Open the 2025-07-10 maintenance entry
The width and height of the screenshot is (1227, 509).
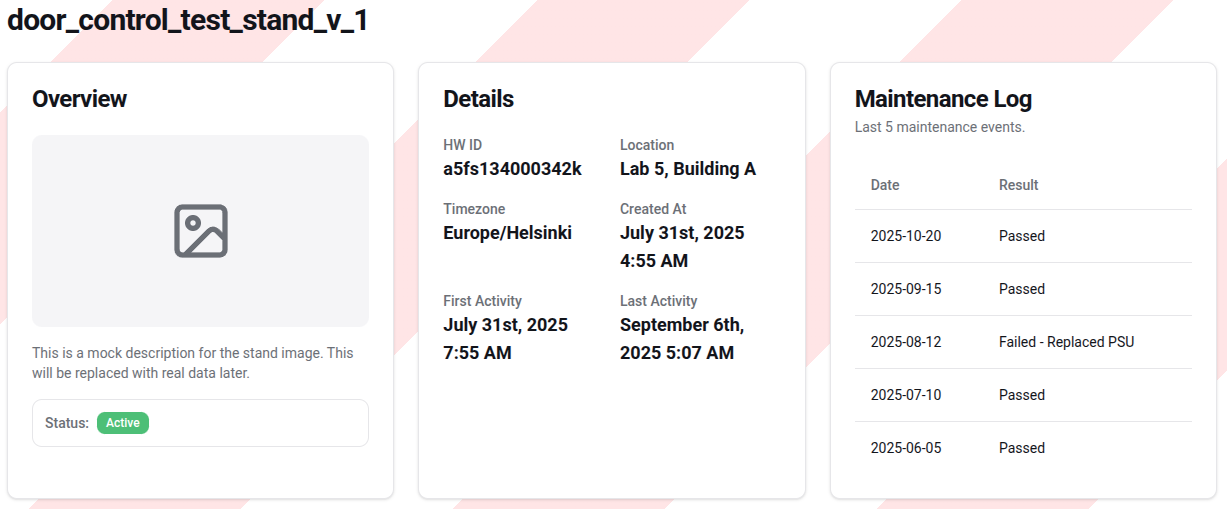point(906,395)
